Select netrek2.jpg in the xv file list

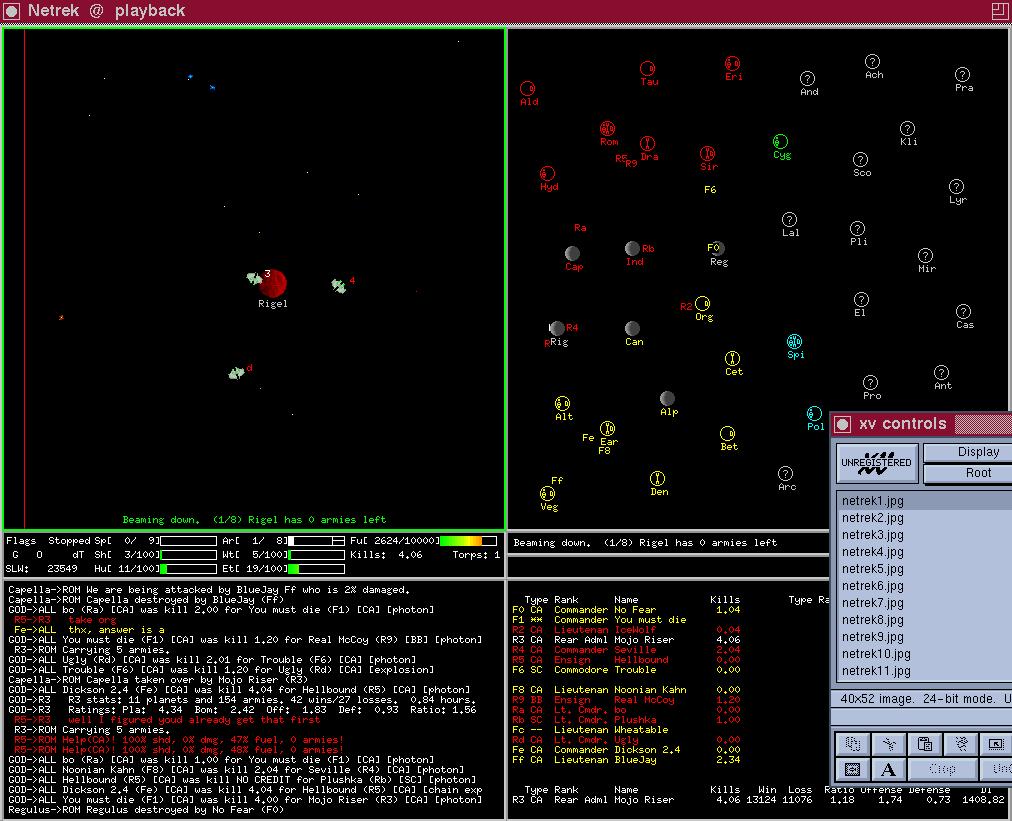(x=924, y=518)
